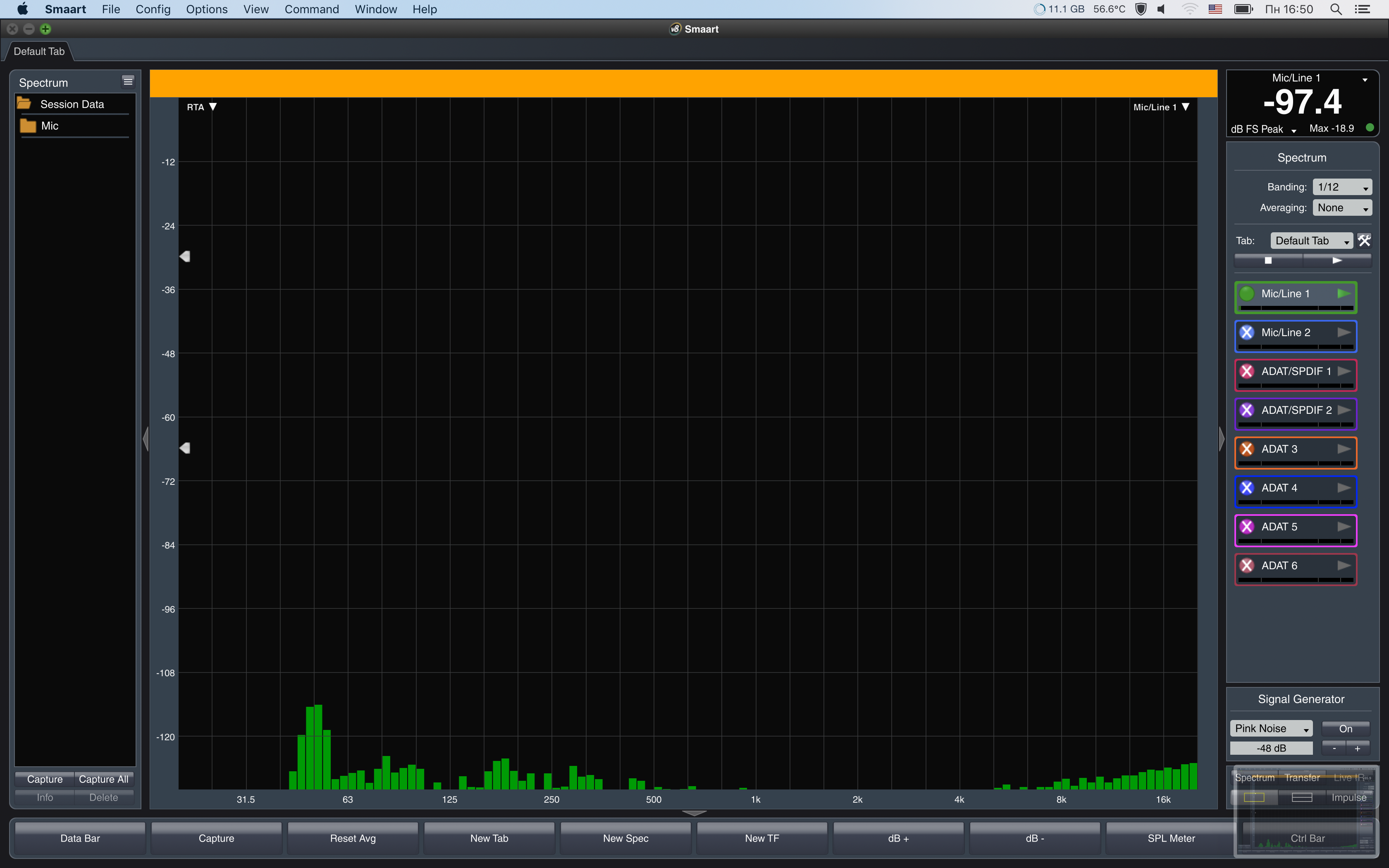This screenshot has width=1389, height=868.
Task: Click the New Spec command button
Action: [x=625, y=838]
